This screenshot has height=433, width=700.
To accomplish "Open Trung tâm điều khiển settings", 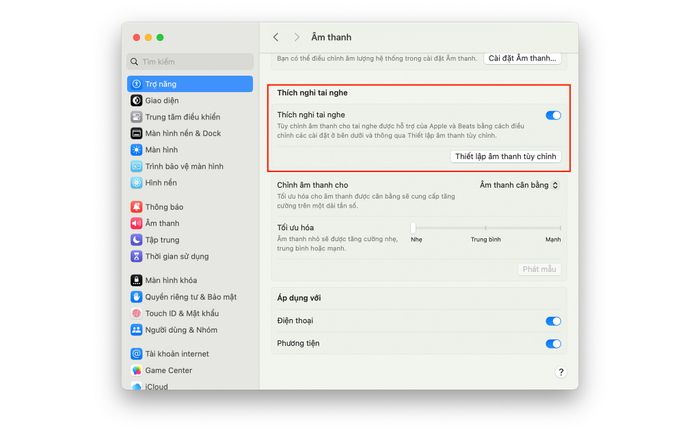I will [x=190, y=117].
